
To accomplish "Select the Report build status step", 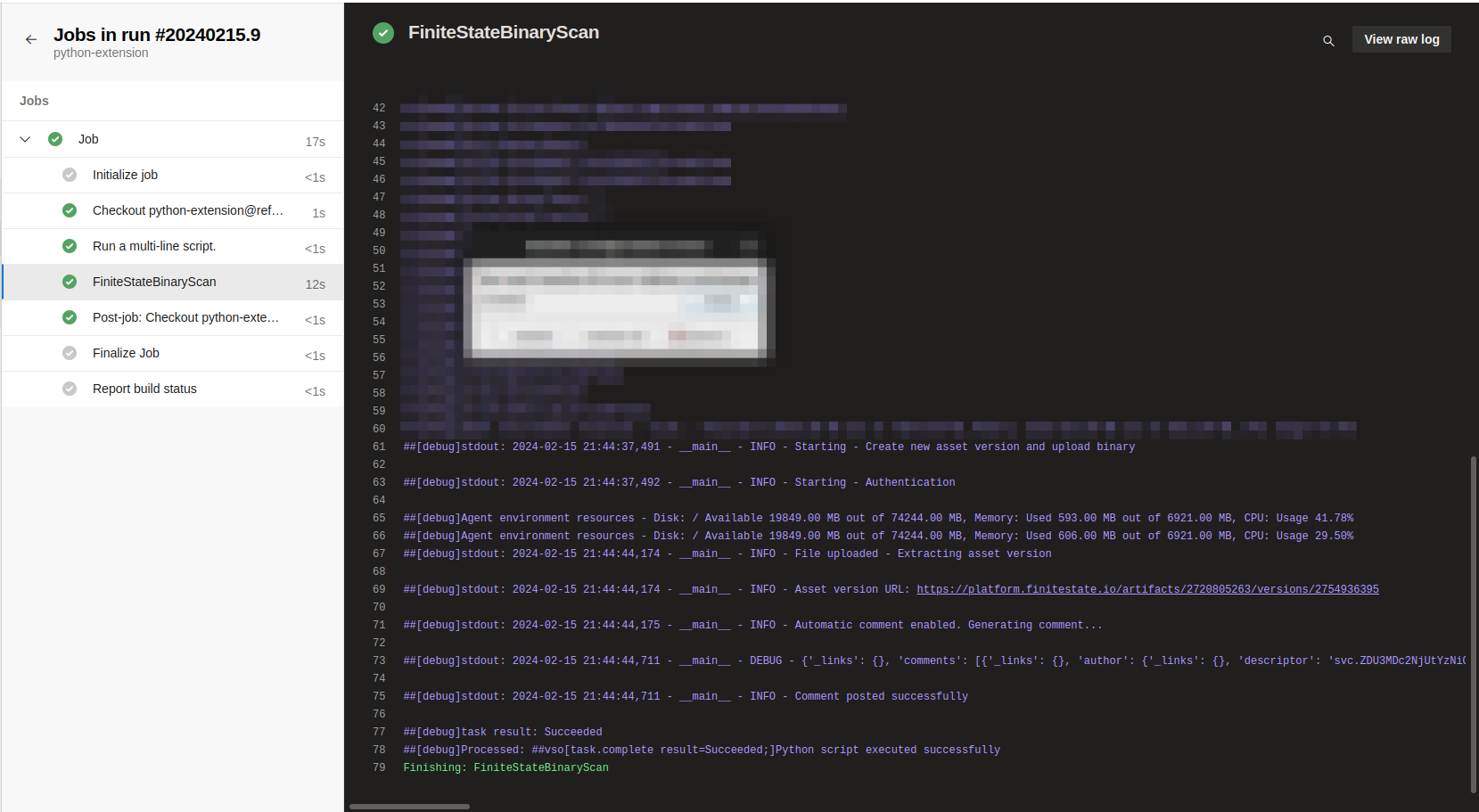I will point(144,389).
